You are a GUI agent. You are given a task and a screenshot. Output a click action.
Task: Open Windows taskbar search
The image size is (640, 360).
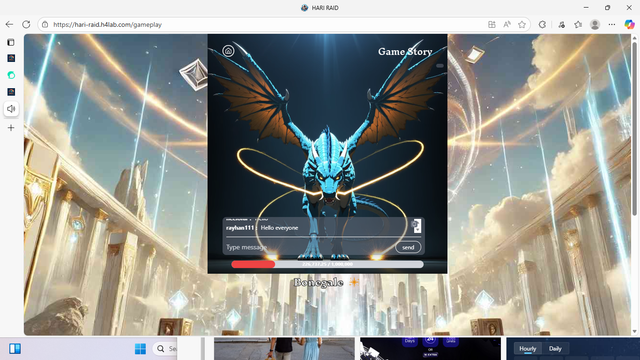165,349
